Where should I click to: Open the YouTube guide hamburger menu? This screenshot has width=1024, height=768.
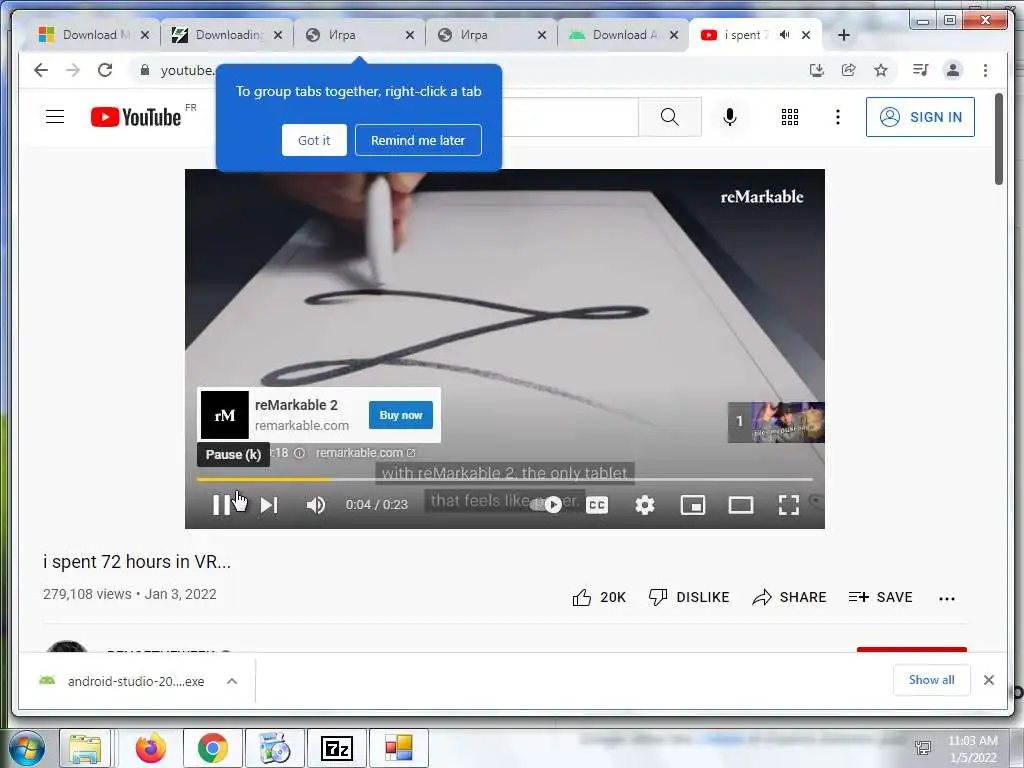tap(55, 117)
